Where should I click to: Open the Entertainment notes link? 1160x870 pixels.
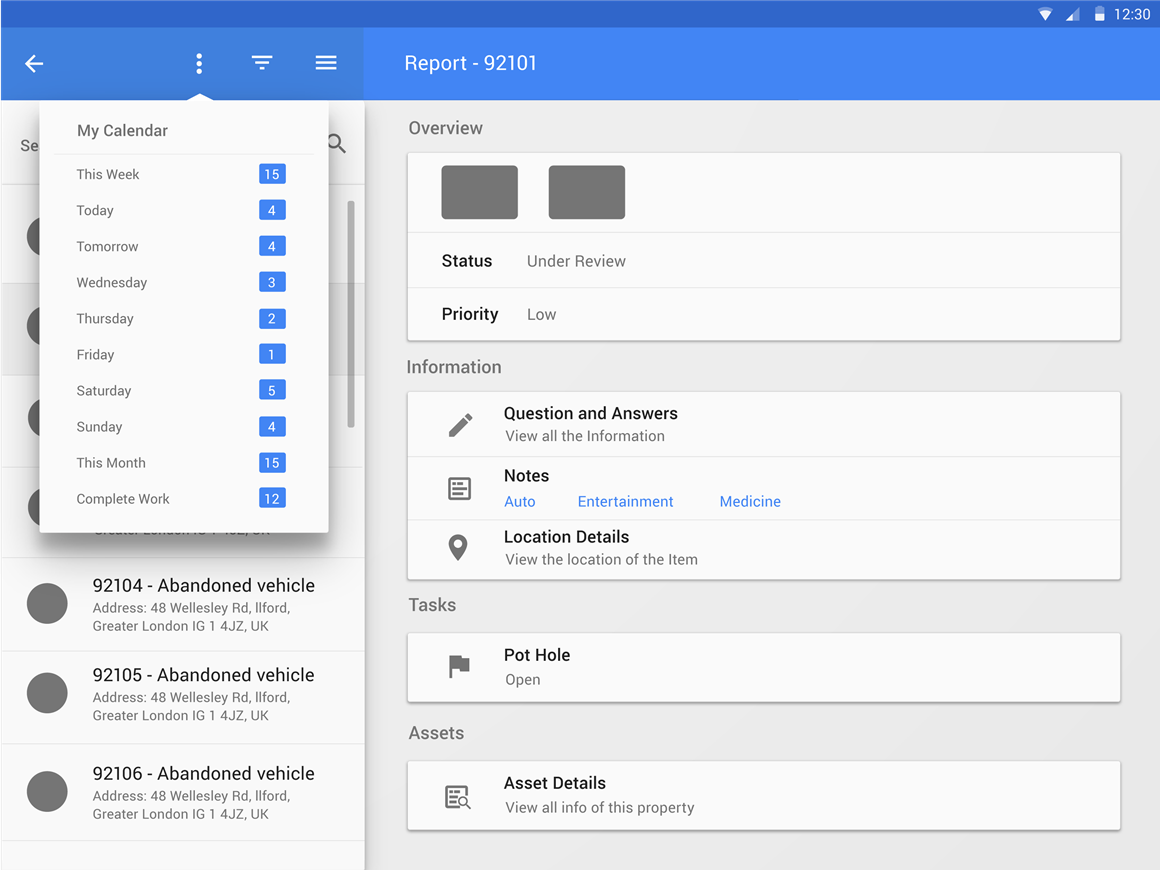click(x=625, y=502)
